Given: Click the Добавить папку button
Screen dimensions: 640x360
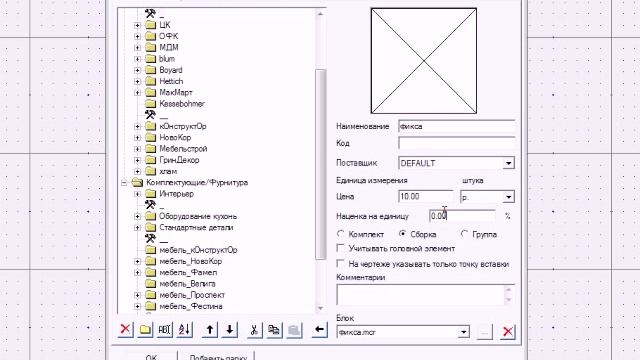Looking at the screenshot, I should point(218,357).
